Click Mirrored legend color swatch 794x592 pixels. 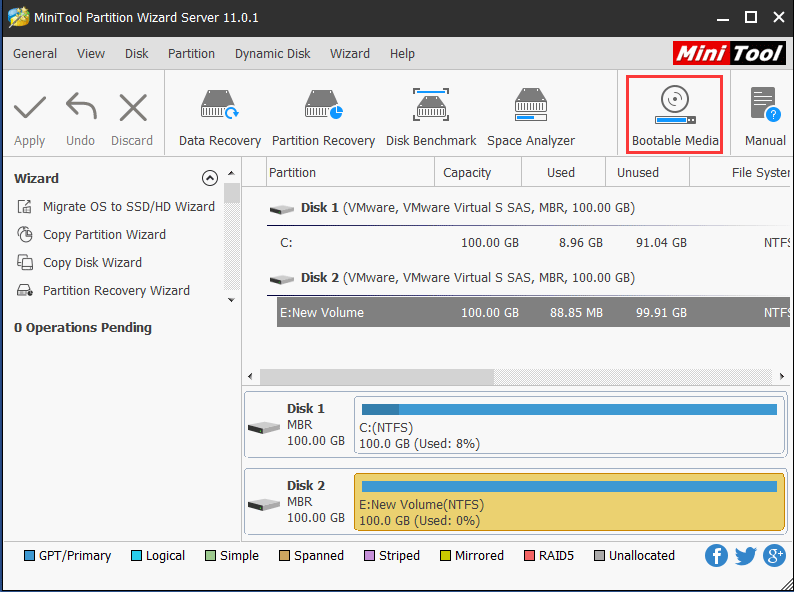pyautogui.click(x=445, y=556)
